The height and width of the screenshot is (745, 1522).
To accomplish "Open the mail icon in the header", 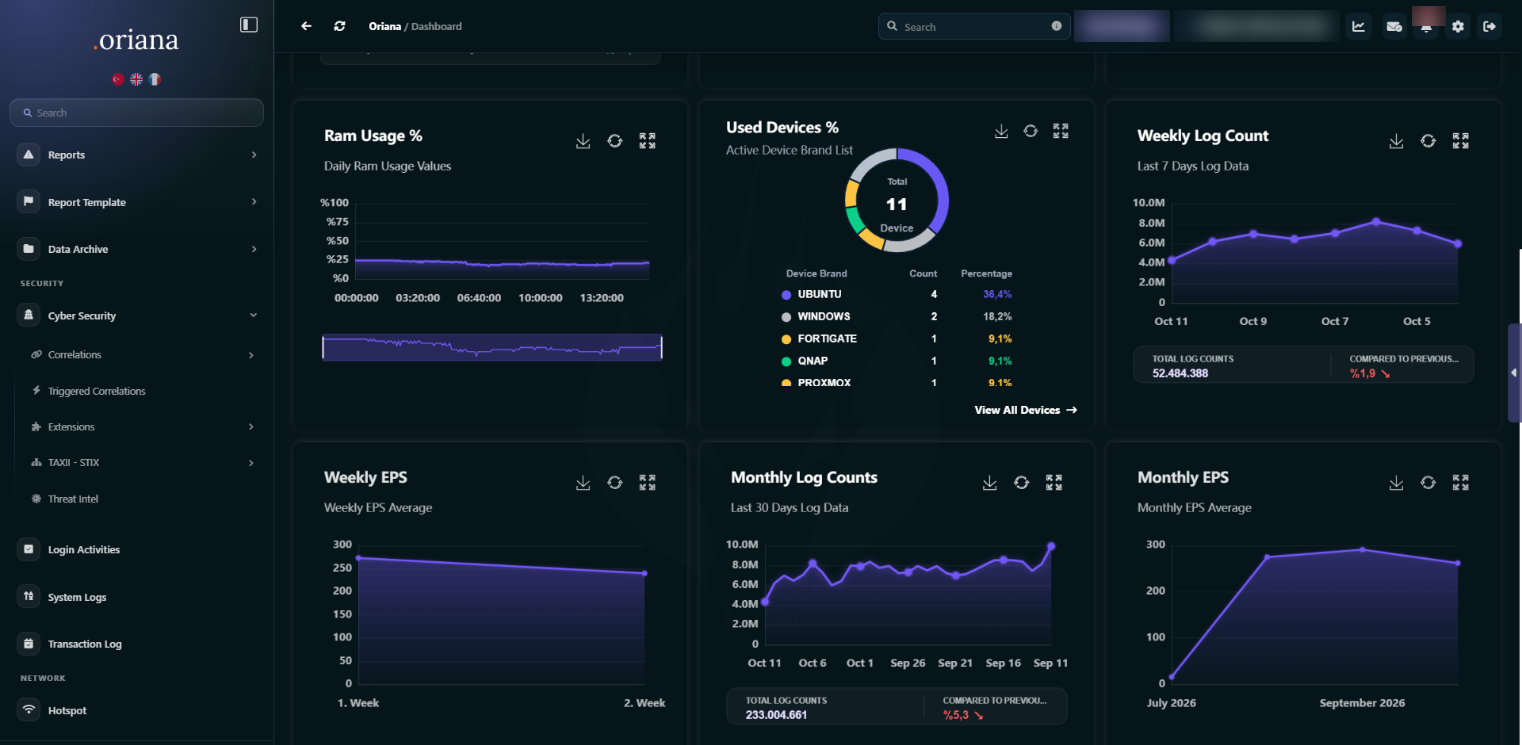I will pos(1393,27).
